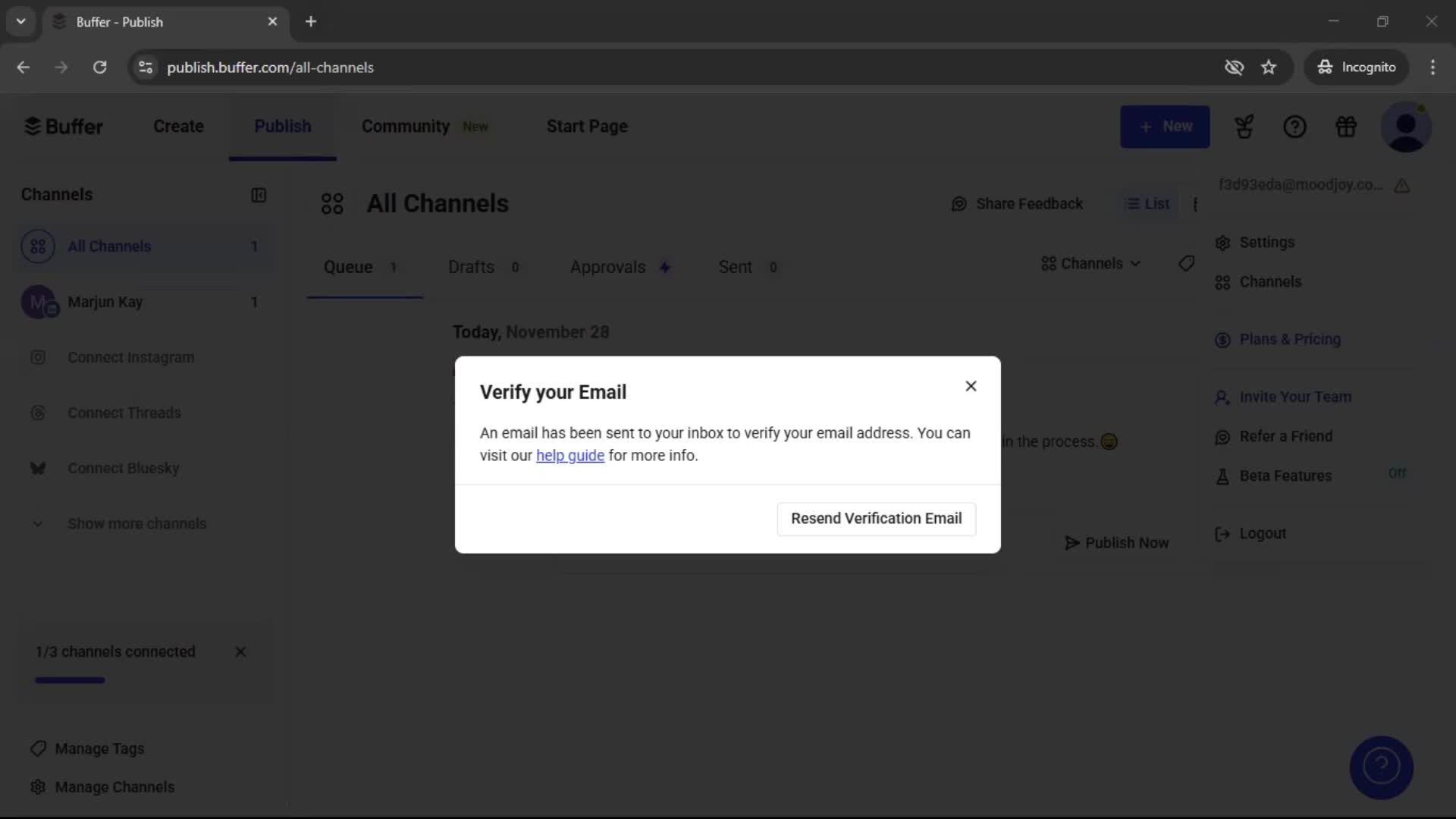This screenshot has width=1456, height=819.
Task: Open the help question mark icon
Action: click(x=1294, y=127)
